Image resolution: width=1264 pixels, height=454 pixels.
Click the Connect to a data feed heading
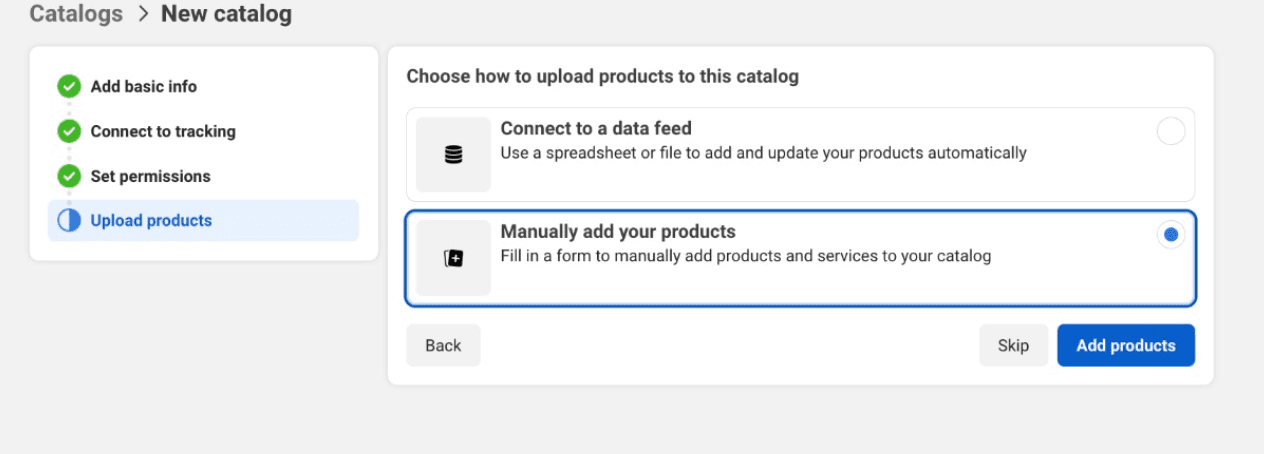coord(596,128)
